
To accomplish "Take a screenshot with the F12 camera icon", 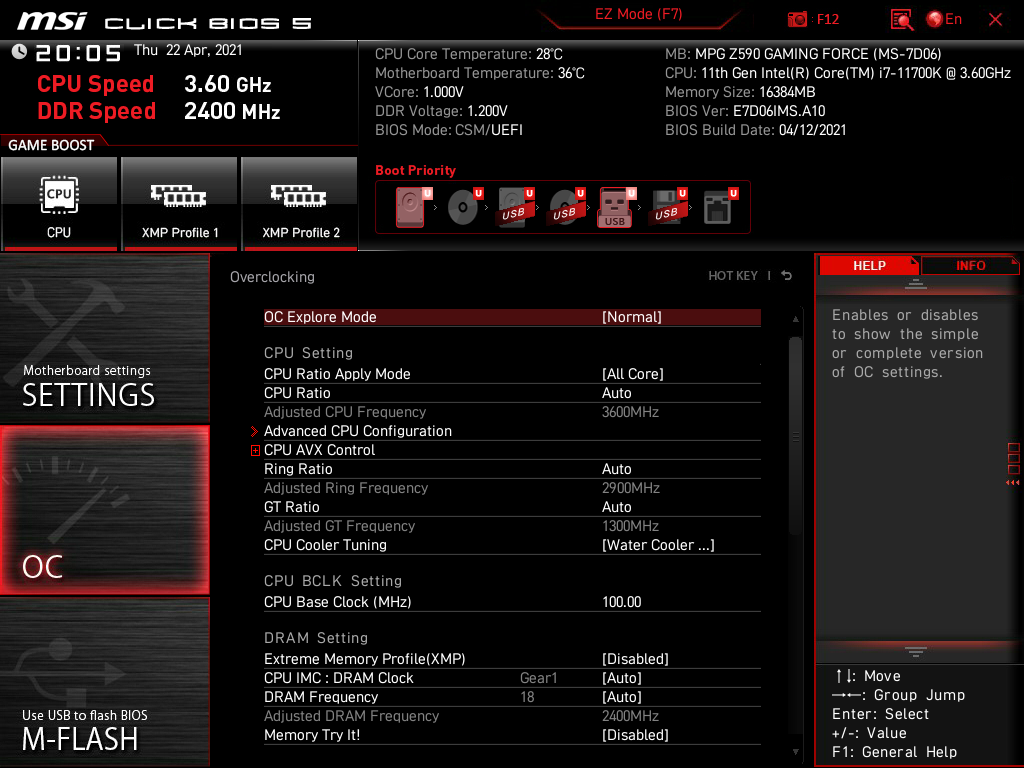I will [x=797, y=20].
